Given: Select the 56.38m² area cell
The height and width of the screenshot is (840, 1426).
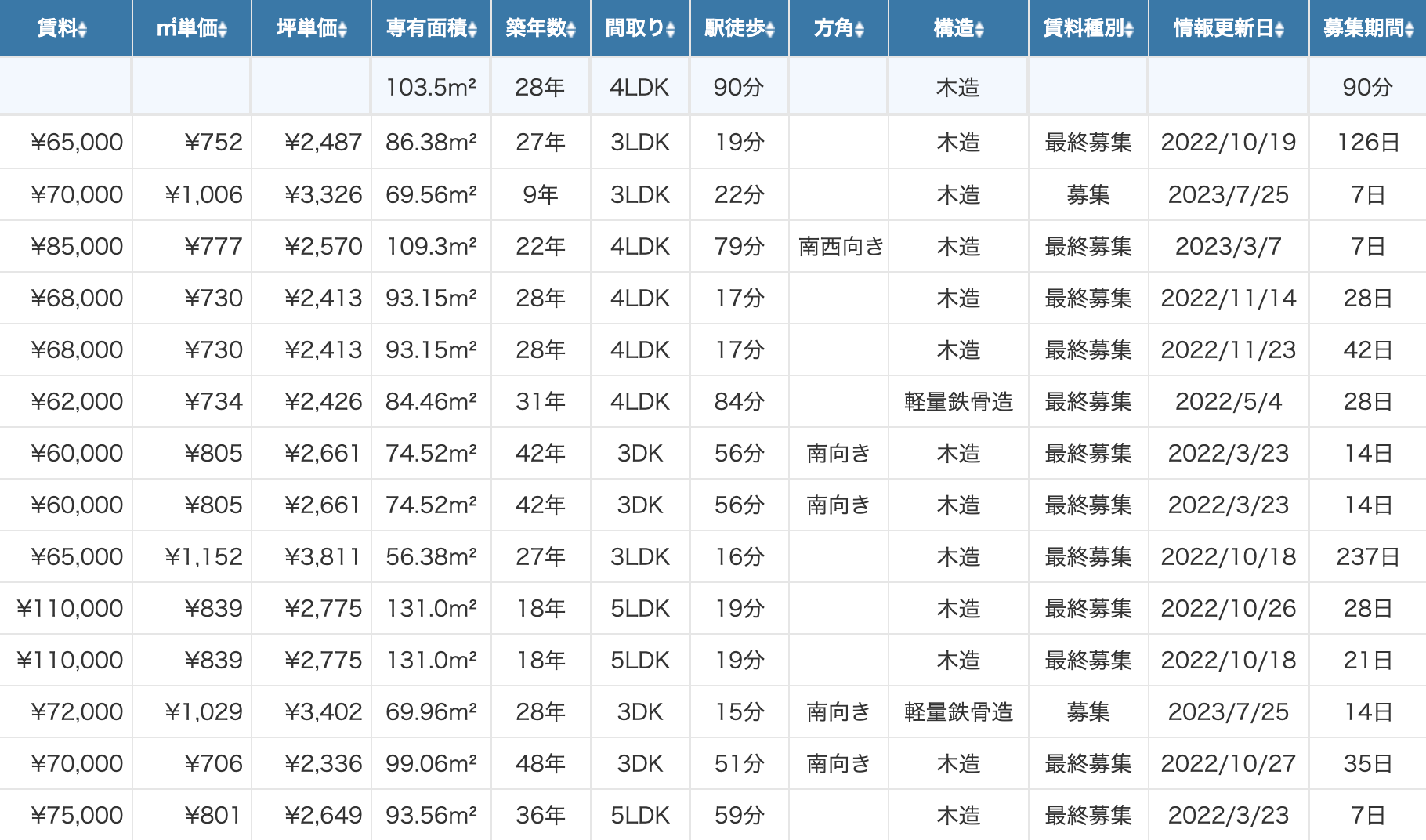Looking at the screenshot, I should click(431, 556).
